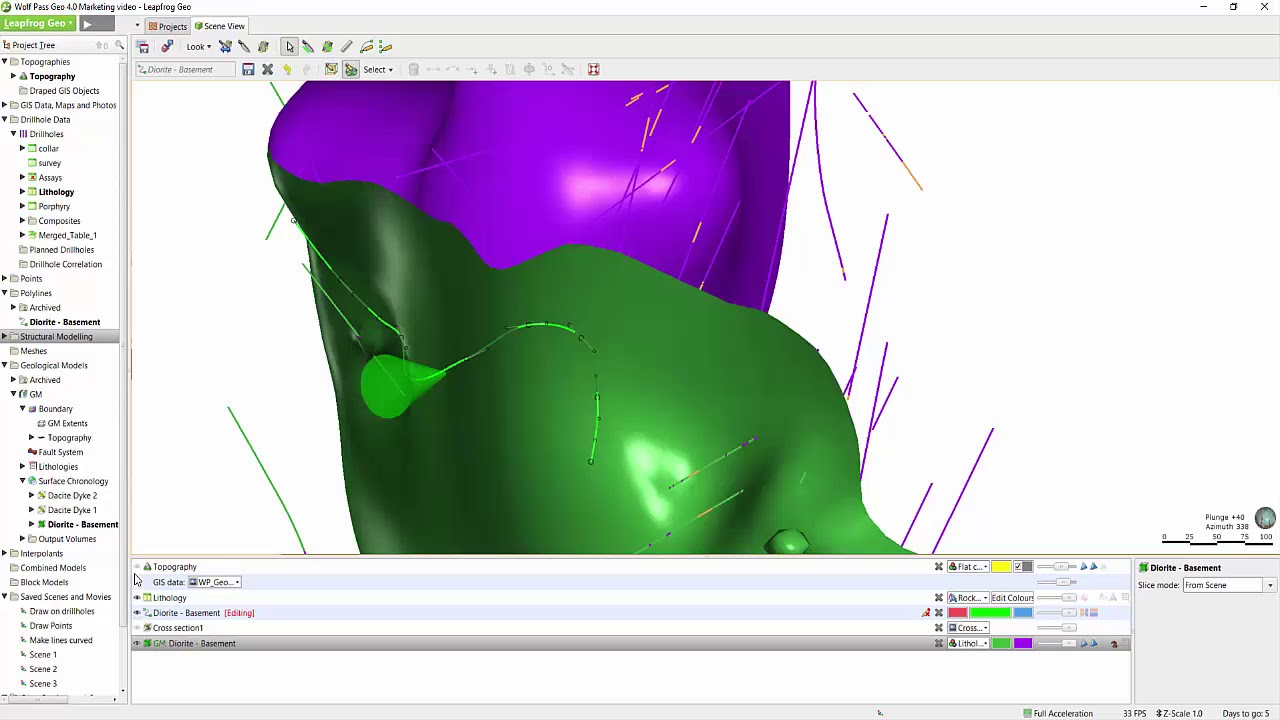This screenshot has height=720, width=1280.
Task: Switch to the Projects tab
Action: tap(167, 26)
